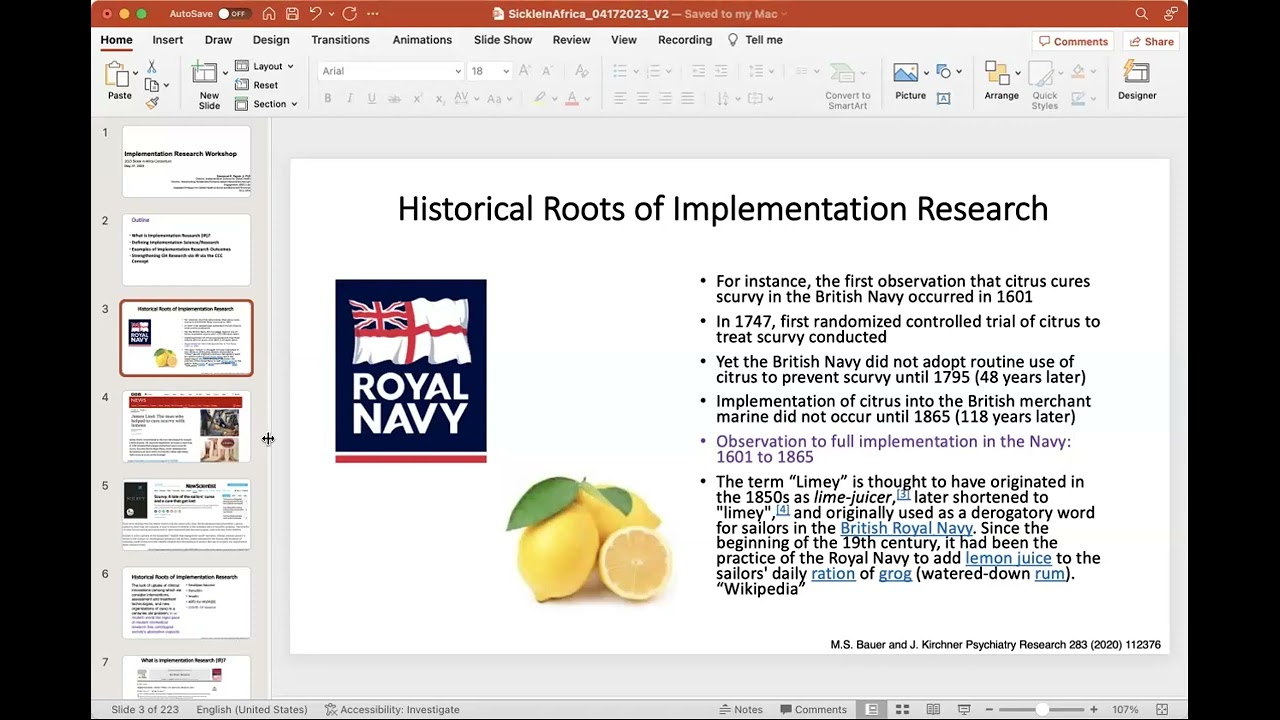This screenshot has height=720, width=1280.
Task: Click Convert to SmartArt
Action: (x=848, y=86)
